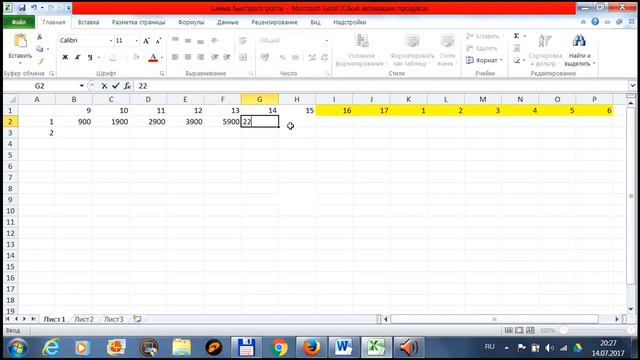Switch to Page Layout view button
Viewport: 640px width, 360px height.
pos(519,330)
